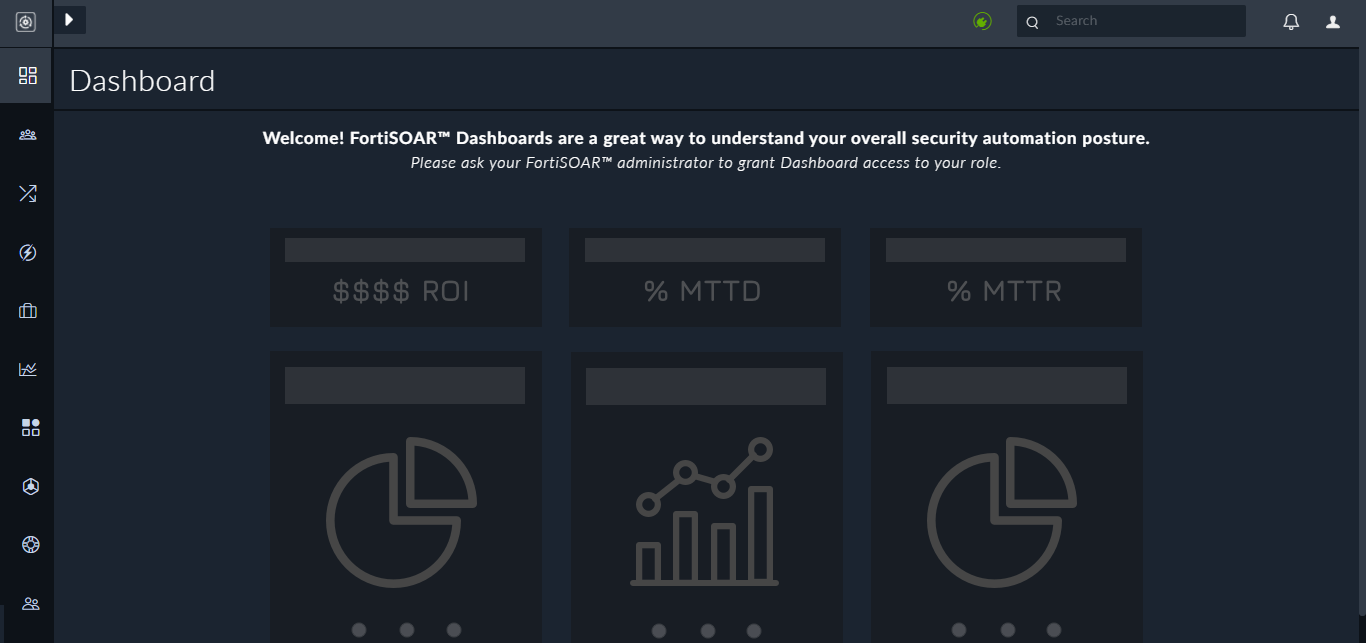Open the lightning automation icon
The image size is (1366, 643).
tap(28, 252)
